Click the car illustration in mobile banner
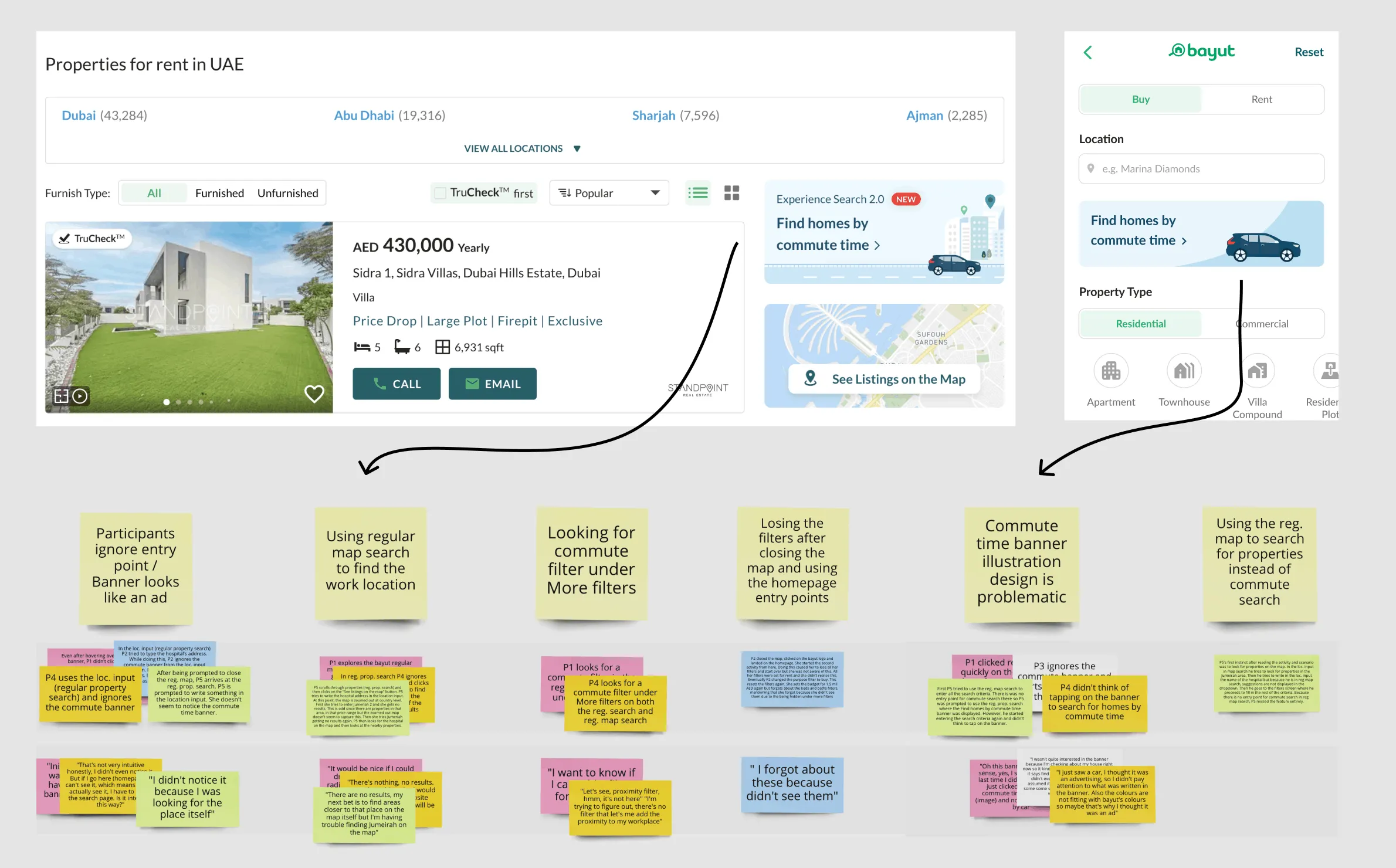The width and height of the screenshot is (1396, 868). click(x=1263, y=247)
